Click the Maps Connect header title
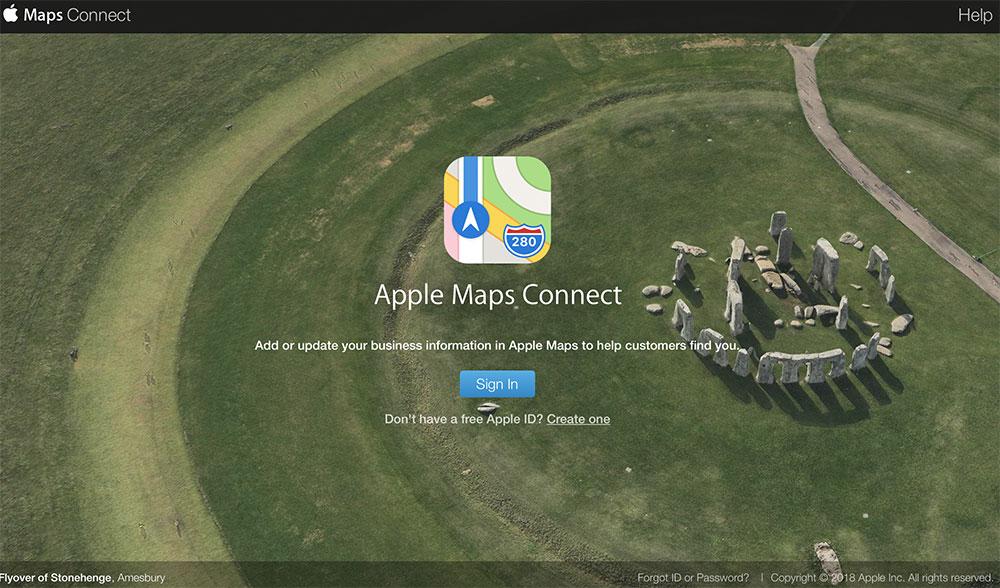This screenshot has height=588, width=1000. 77,15
